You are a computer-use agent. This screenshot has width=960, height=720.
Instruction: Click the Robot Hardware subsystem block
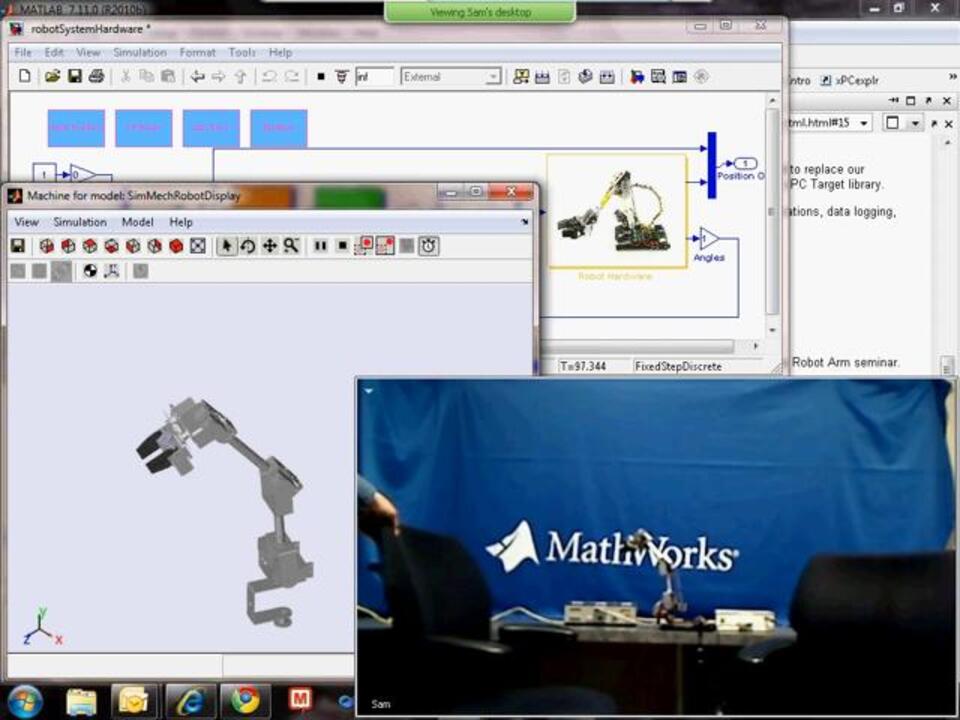coord(616,212)
